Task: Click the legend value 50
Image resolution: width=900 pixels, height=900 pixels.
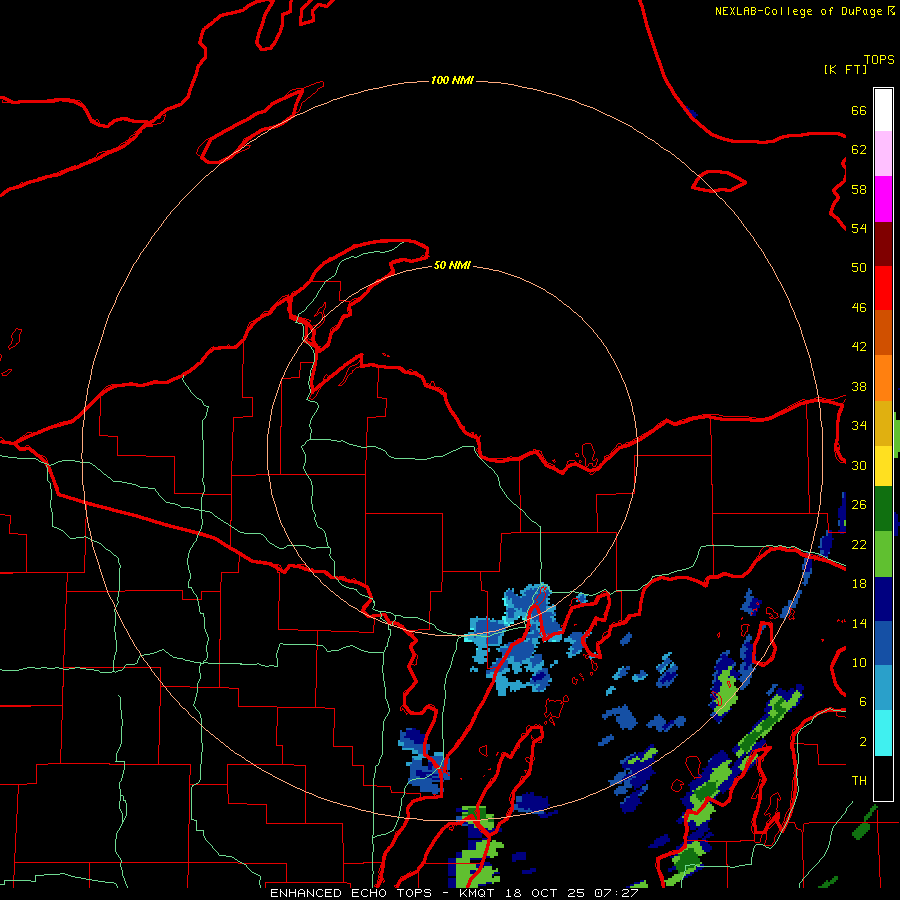Action: [x=859, y=267]
